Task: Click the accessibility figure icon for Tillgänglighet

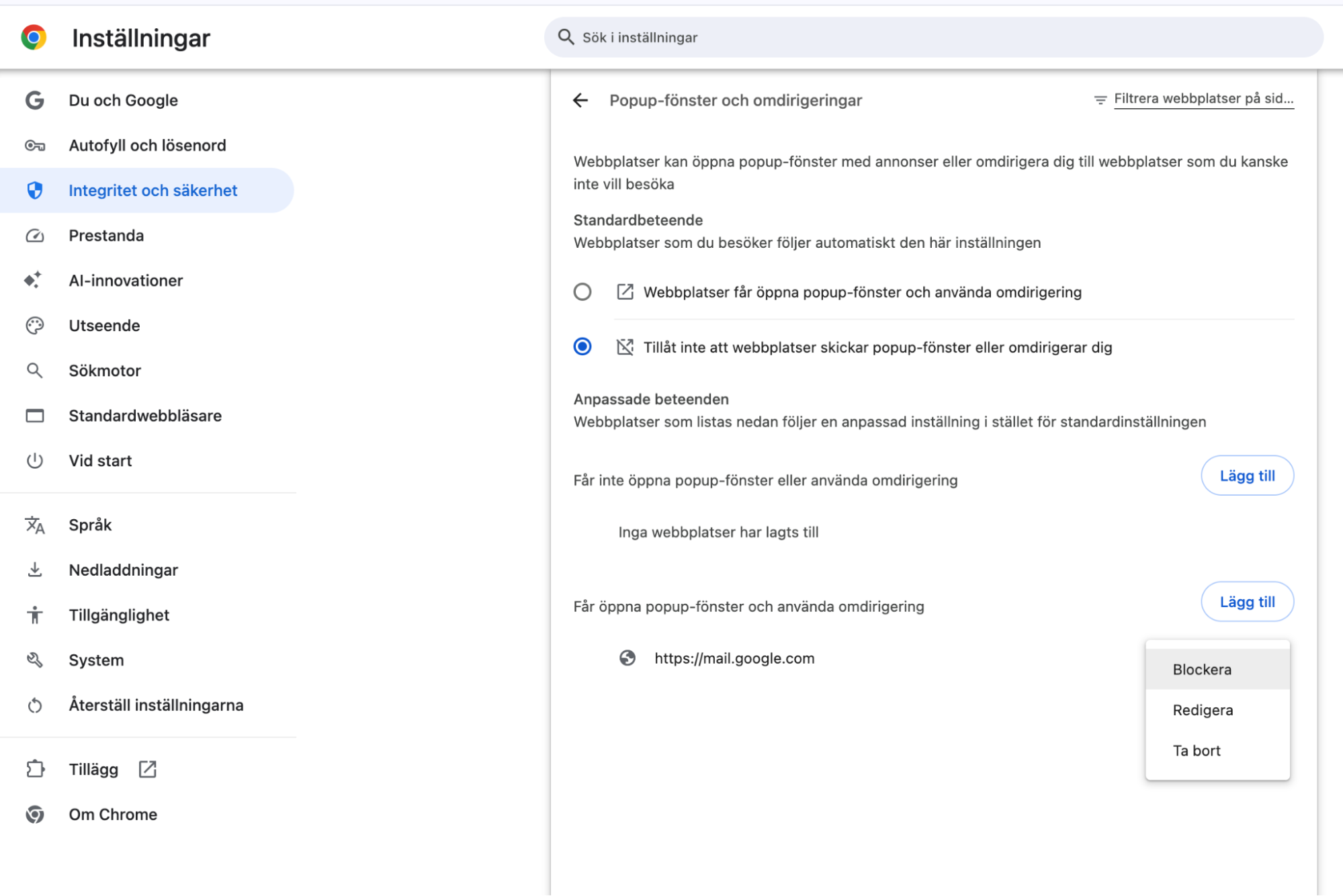Action: [x=35, y=615]
